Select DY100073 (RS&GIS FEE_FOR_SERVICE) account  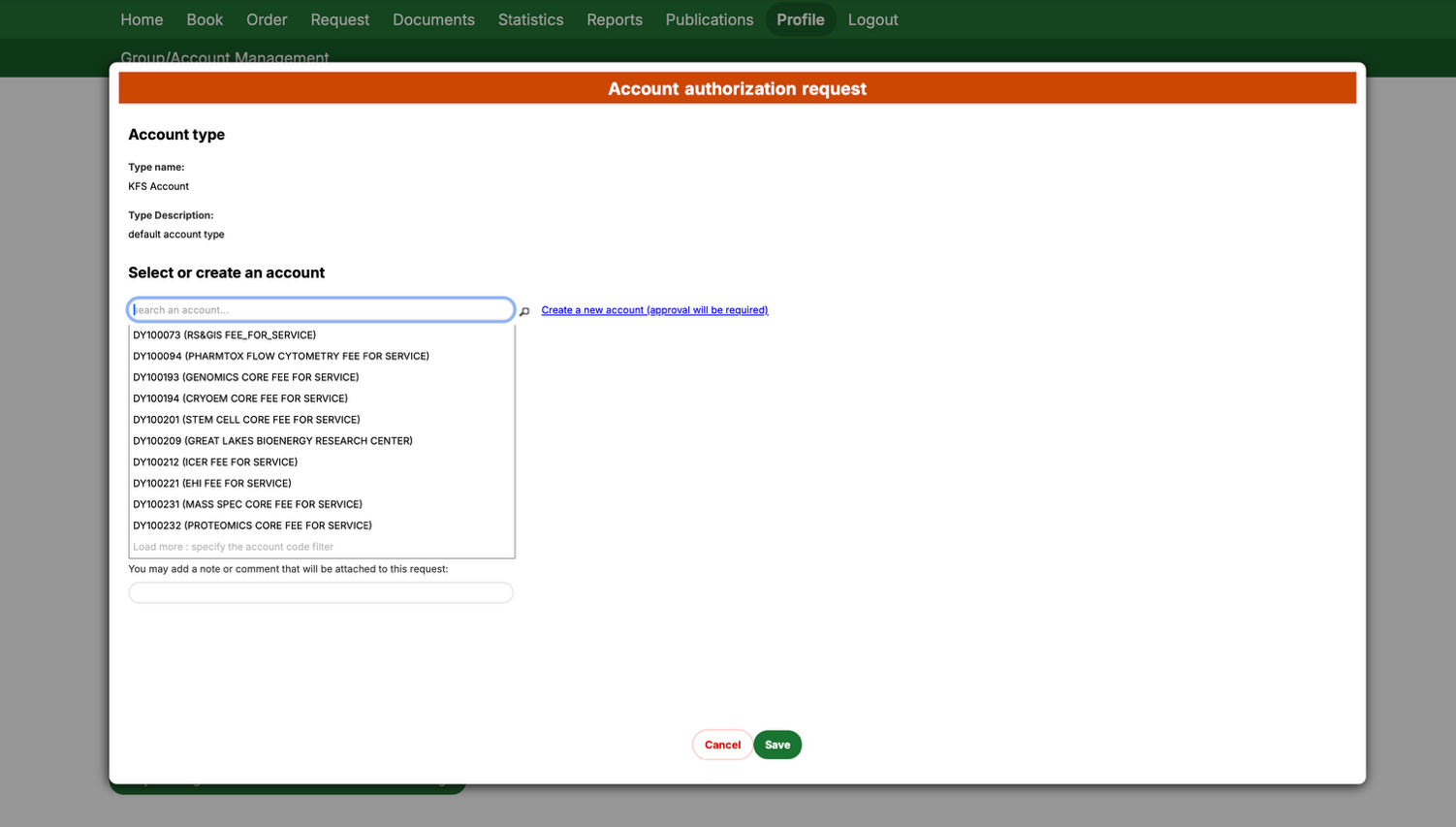click(322, 335)
